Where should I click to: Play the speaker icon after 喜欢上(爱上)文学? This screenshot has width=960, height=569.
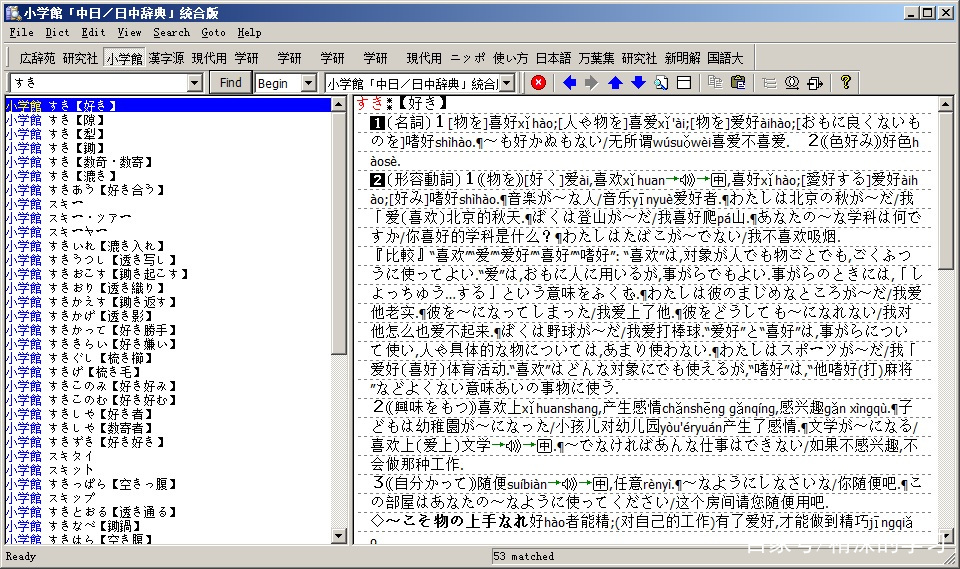pos(513,445)
